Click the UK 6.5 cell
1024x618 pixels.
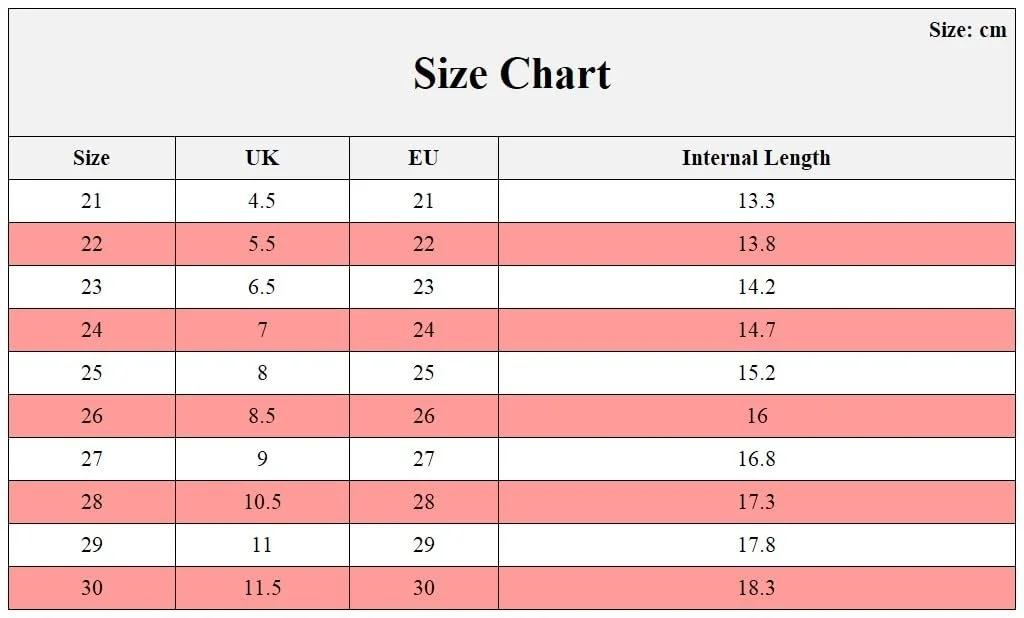[262, 287]
